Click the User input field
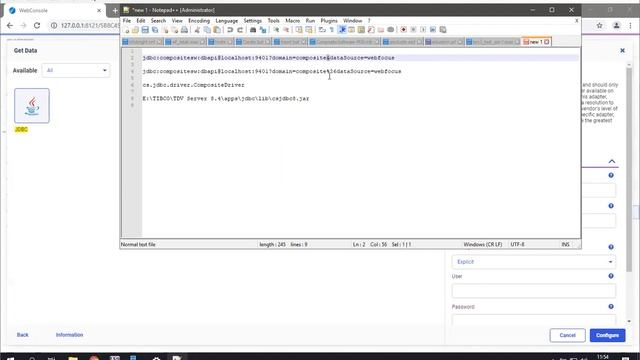The image size is (640, 360). (533, 291)
